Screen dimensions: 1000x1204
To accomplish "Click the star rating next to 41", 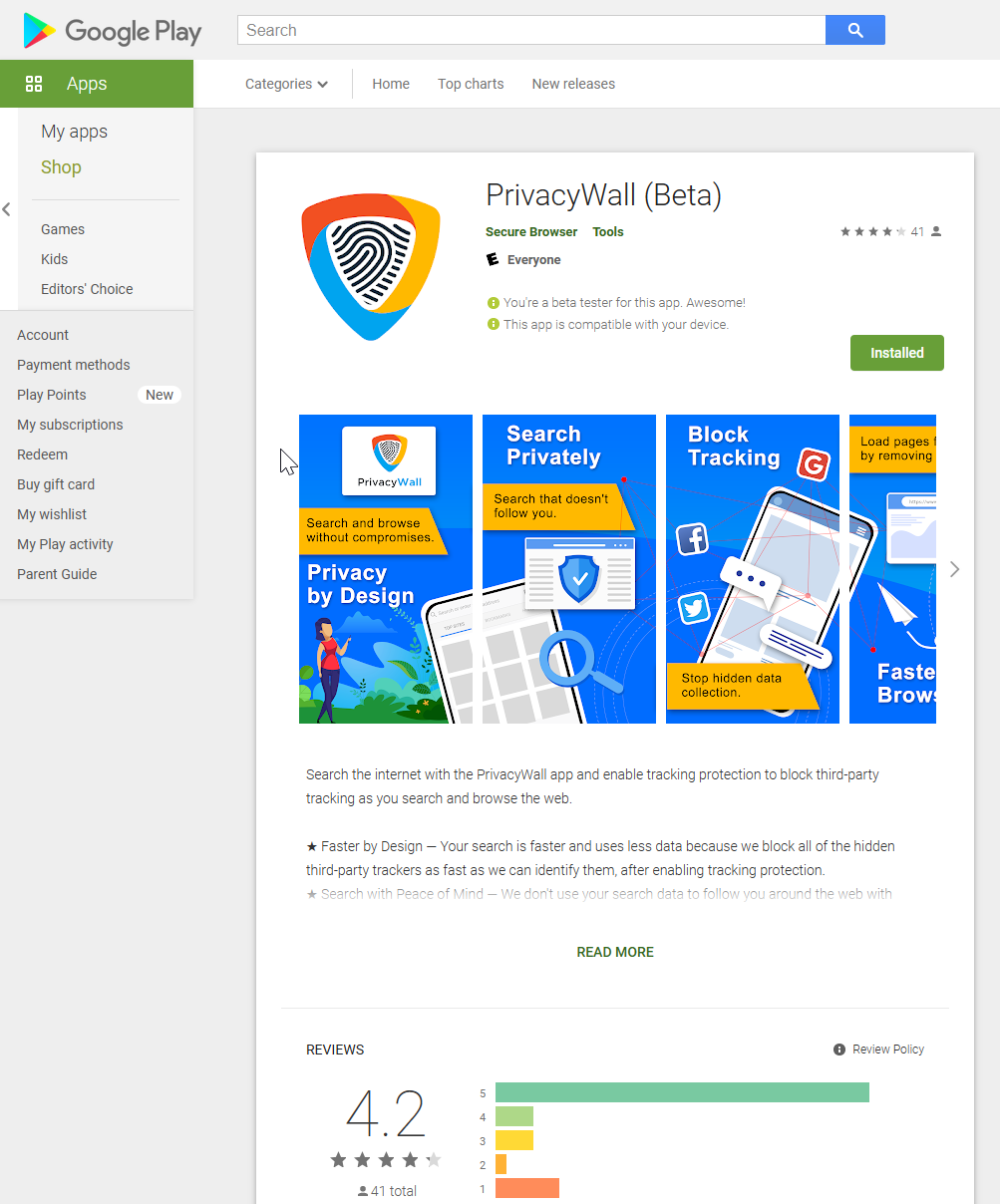I will pyautogui.click(x=873, y=231).
